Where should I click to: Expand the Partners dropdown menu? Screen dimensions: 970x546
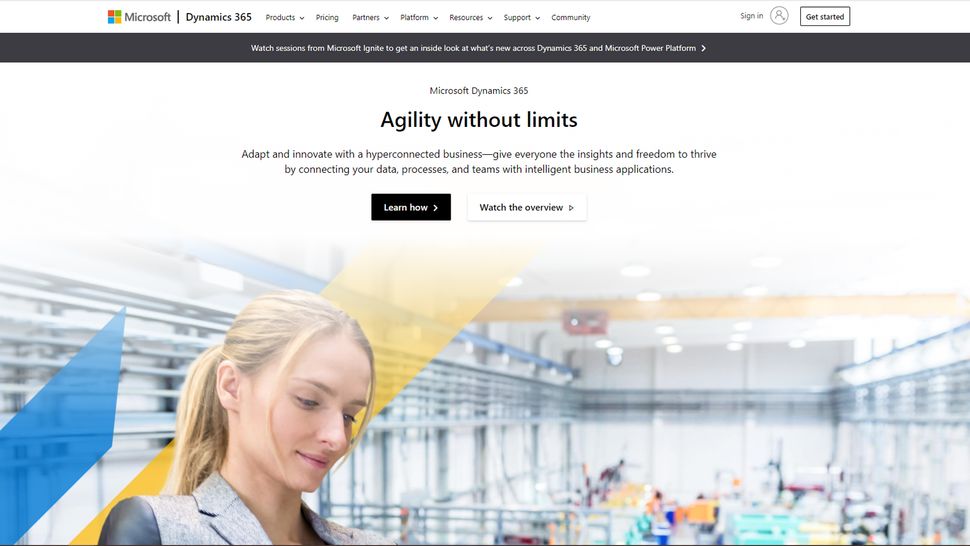coord(371,17)
